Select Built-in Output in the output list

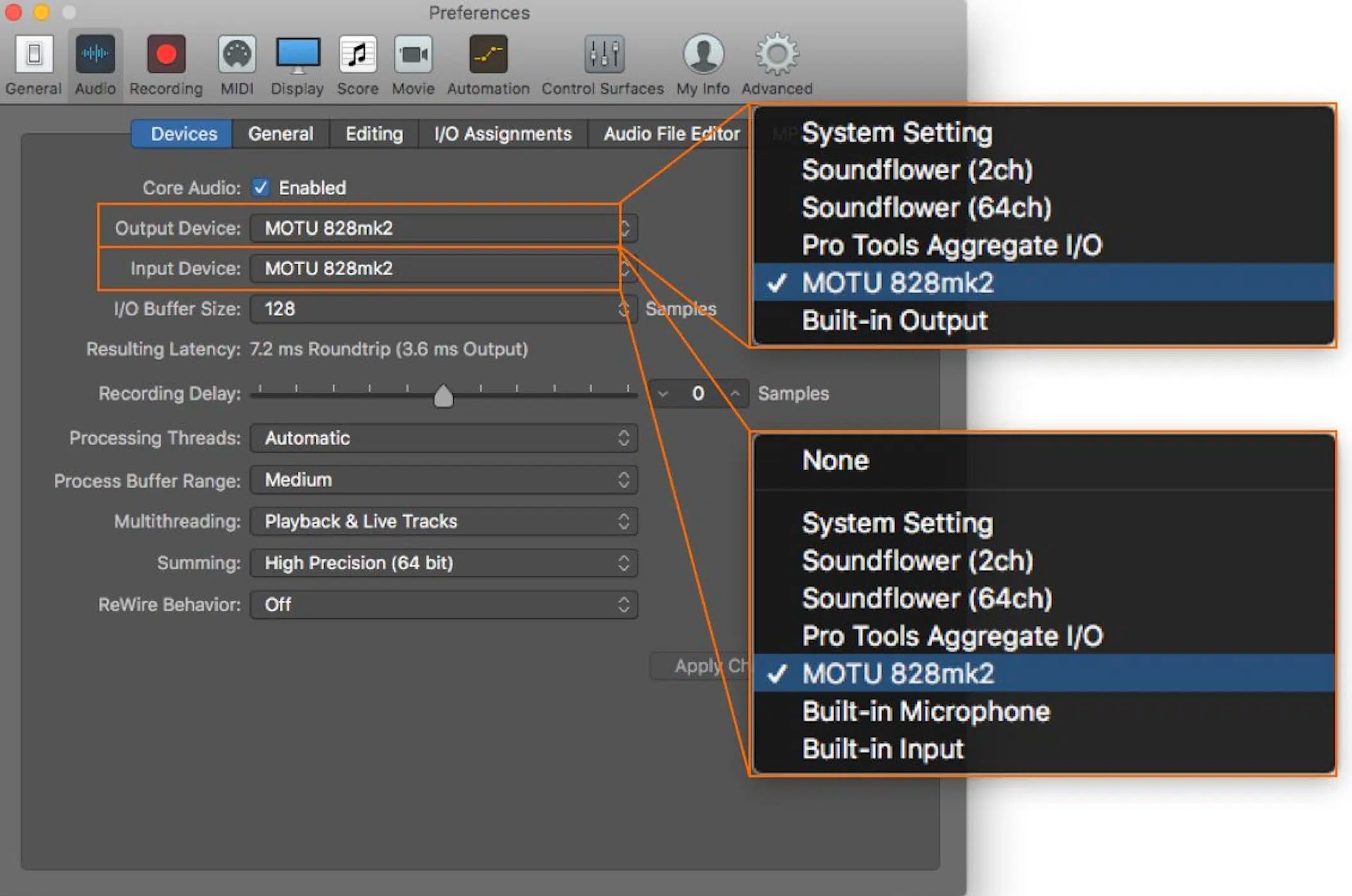coord(894,320)
